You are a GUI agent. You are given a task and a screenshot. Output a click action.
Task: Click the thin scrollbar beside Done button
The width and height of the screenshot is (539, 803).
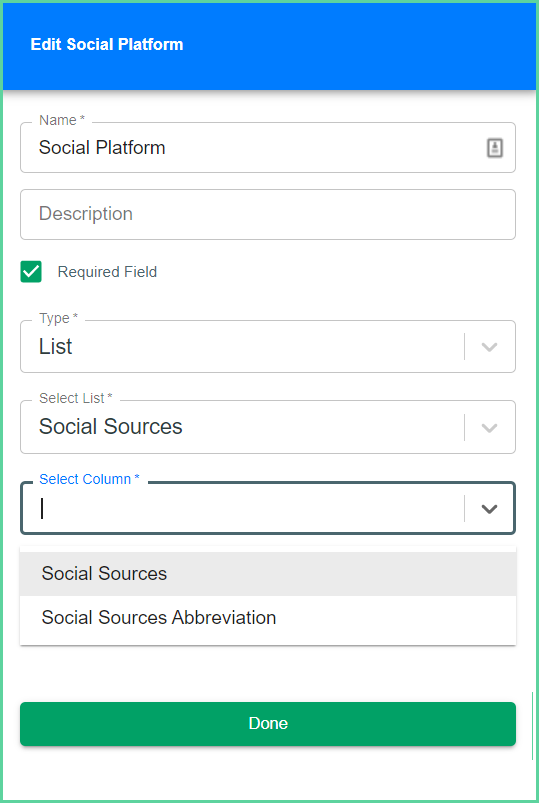pyautogui.click(x=533, y=726)
